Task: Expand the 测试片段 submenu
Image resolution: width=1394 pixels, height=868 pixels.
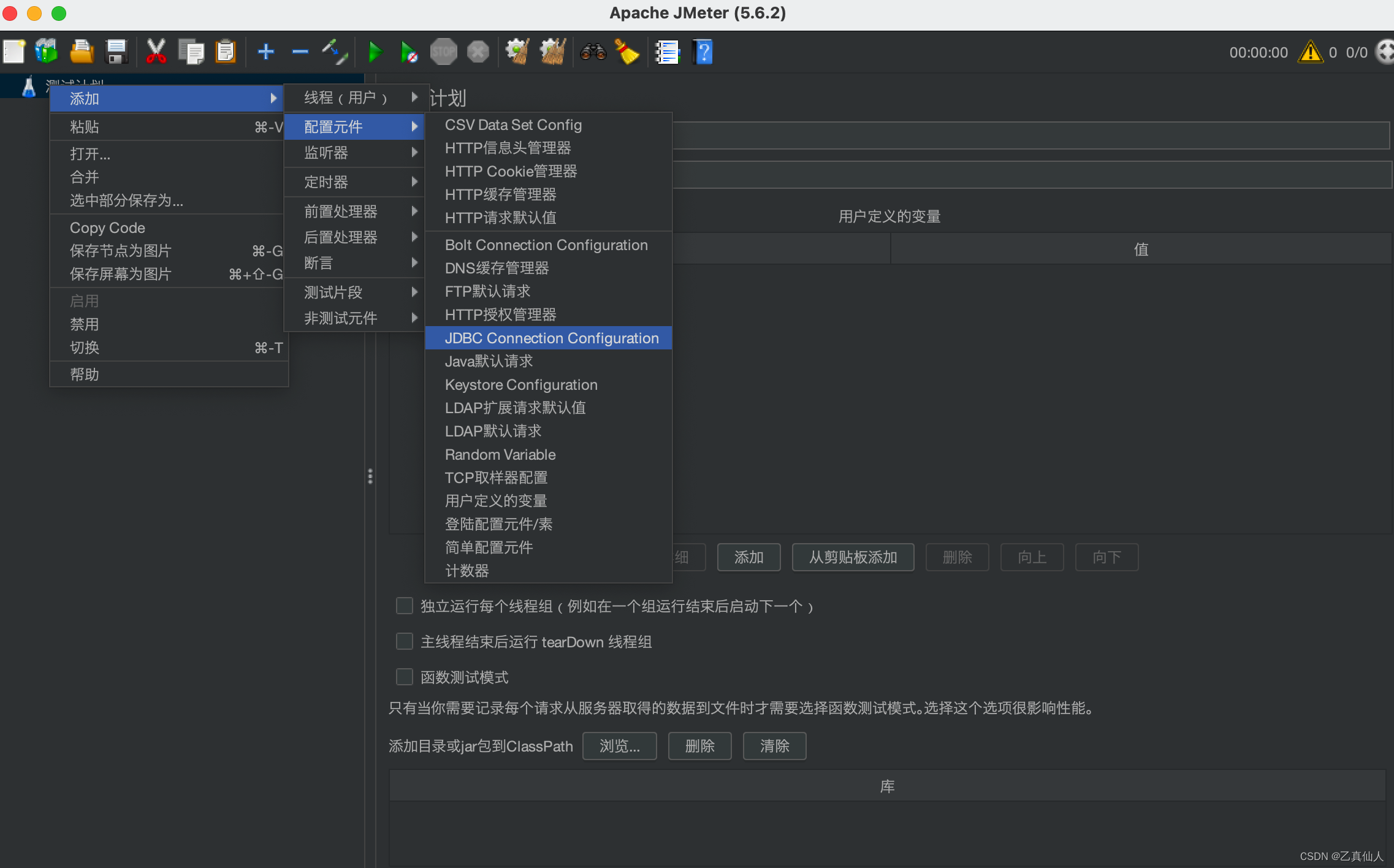Action: click(x=354, y=292)
